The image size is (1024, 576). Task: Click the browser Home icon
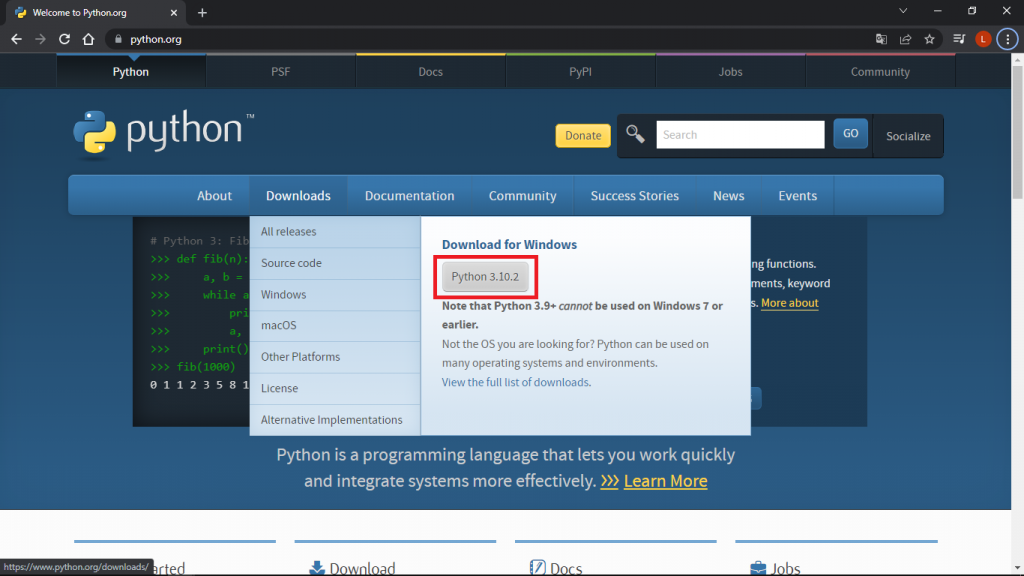tap(87, 39)
